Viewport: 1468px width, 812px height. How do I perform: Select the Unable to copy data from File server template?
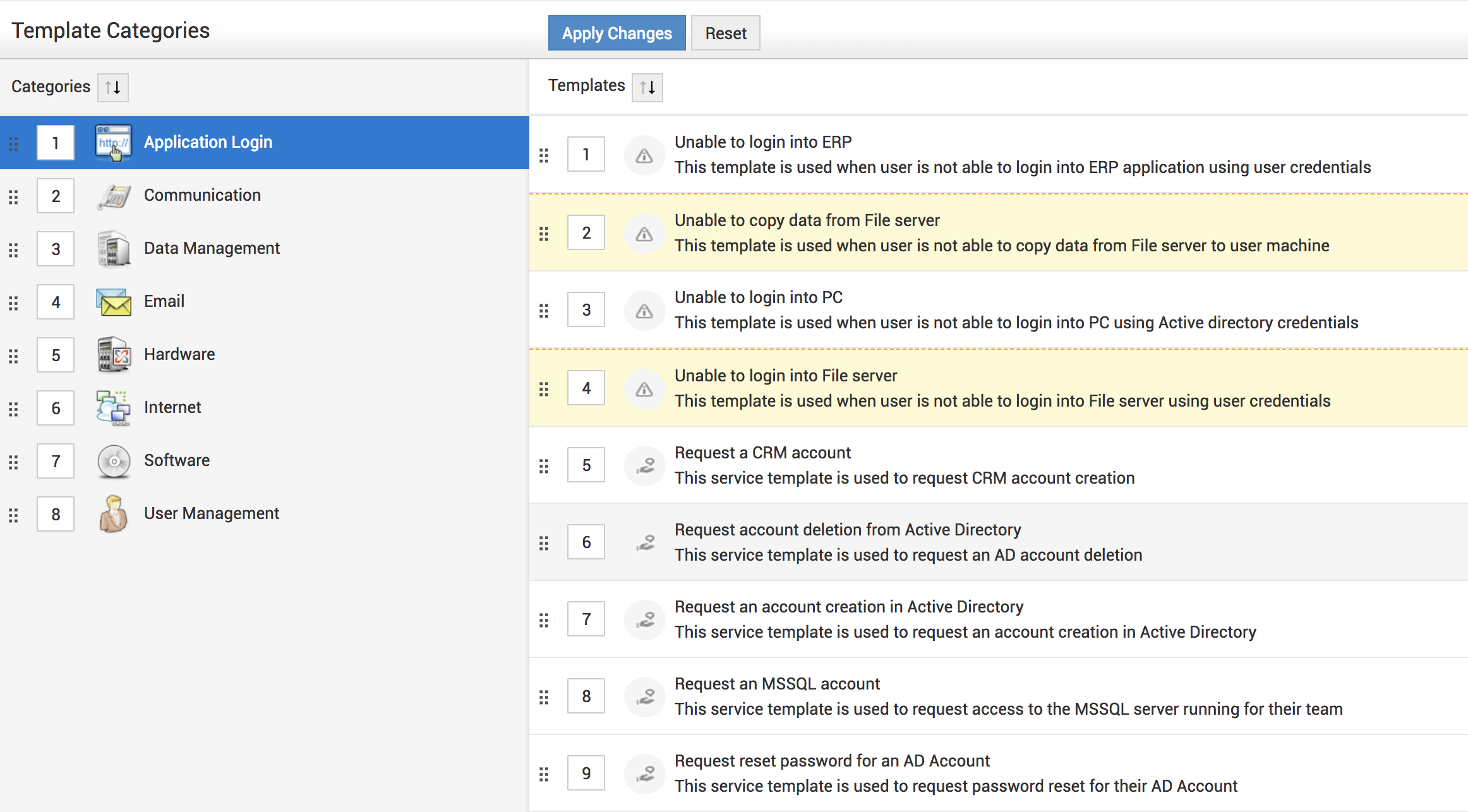pos(807,220)
